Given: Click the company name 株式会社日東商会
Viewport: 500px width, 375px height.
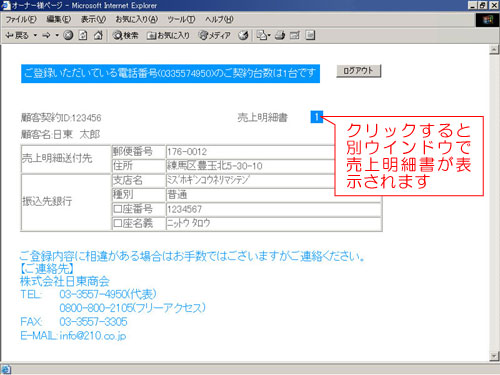Looking at the screenshot, I should (65, 281).
